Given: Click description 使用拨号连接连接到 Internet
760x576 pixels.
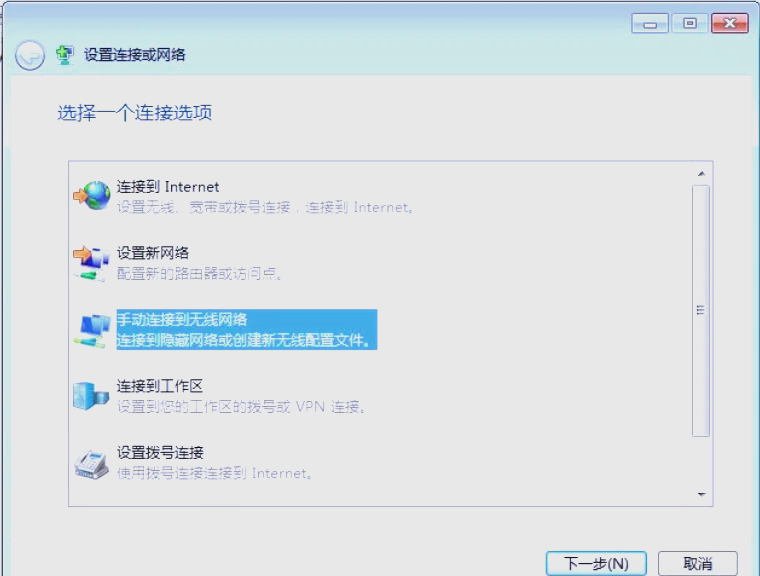Looking at the screenshot, I should pyautogui.click(x=215, y=473).
